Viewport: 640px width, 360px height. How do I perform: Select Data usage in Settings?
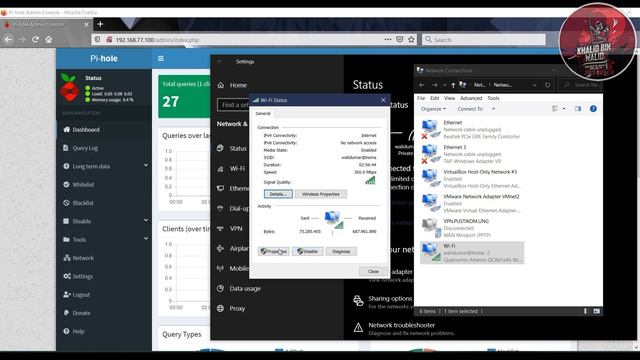(x=239, y=288)
